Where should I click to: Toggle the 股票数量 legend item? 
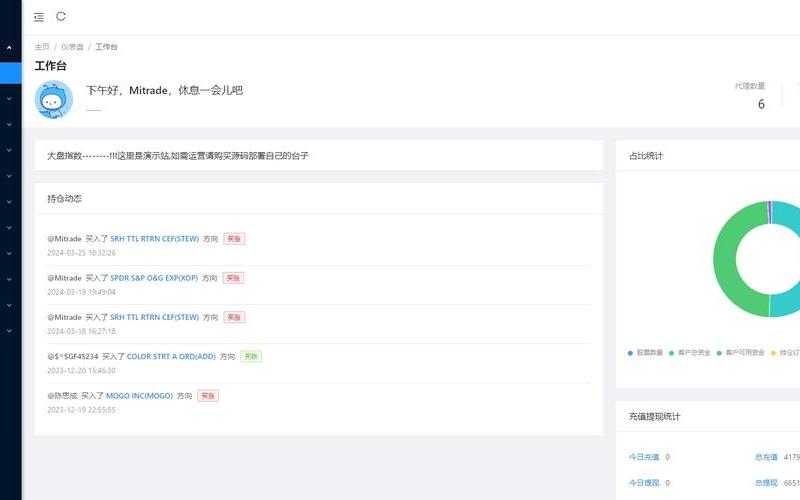[x=645, y=353]
